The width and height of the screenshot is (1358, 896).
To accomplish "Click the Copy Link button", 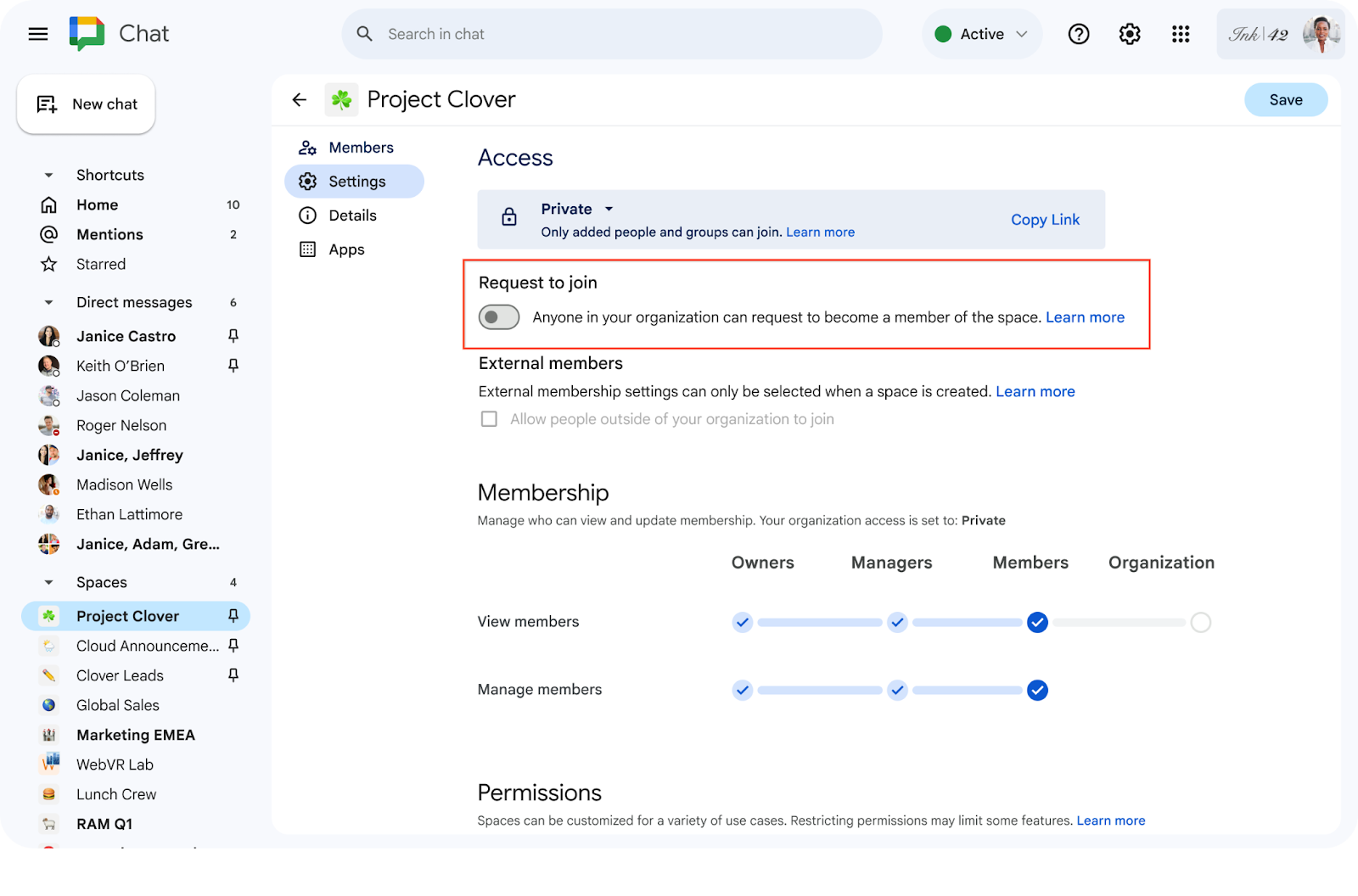I will (1045, 219).
